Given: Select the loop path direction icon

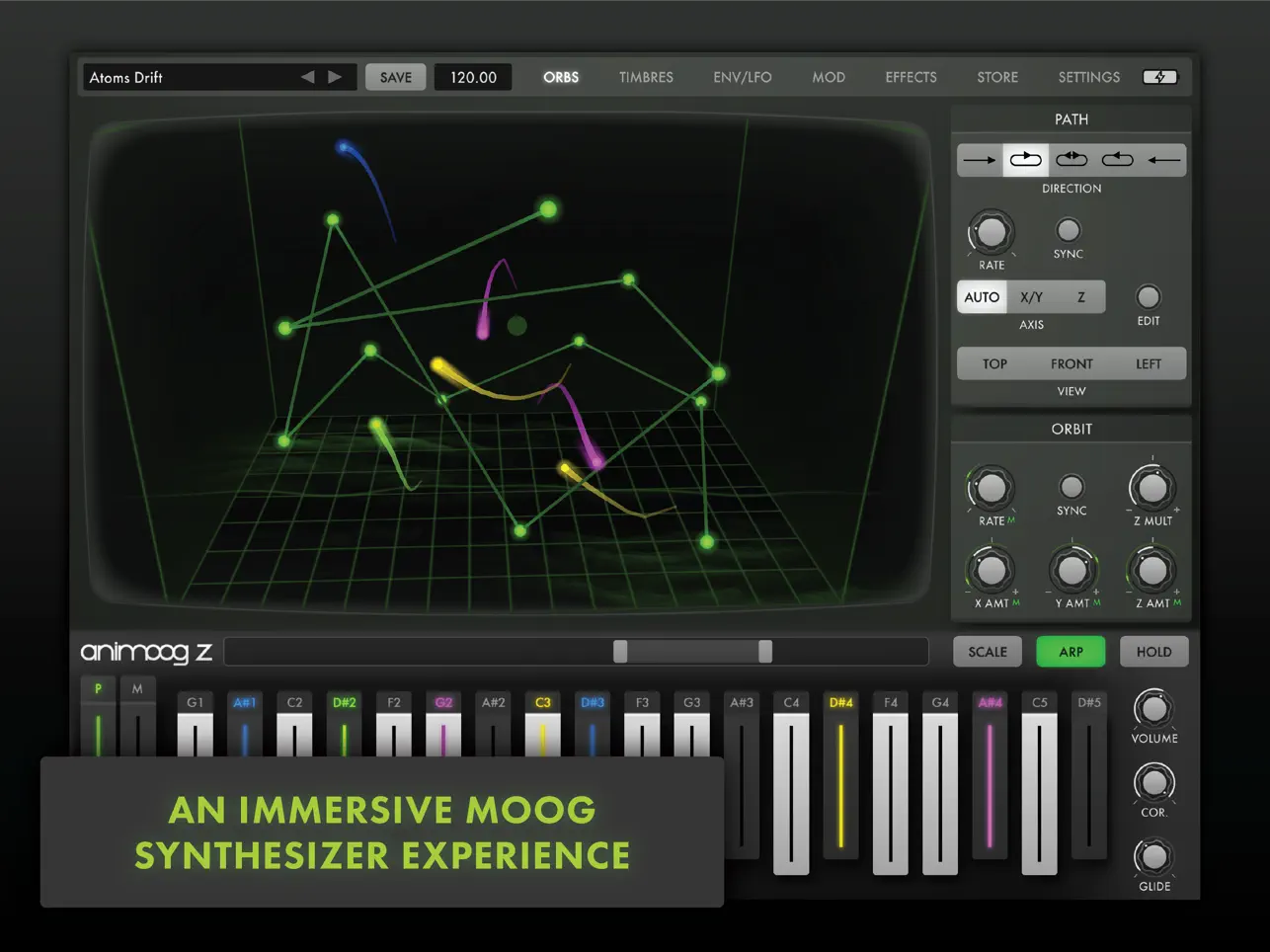Looking at the screenshot, I should tap(1026, 160).
